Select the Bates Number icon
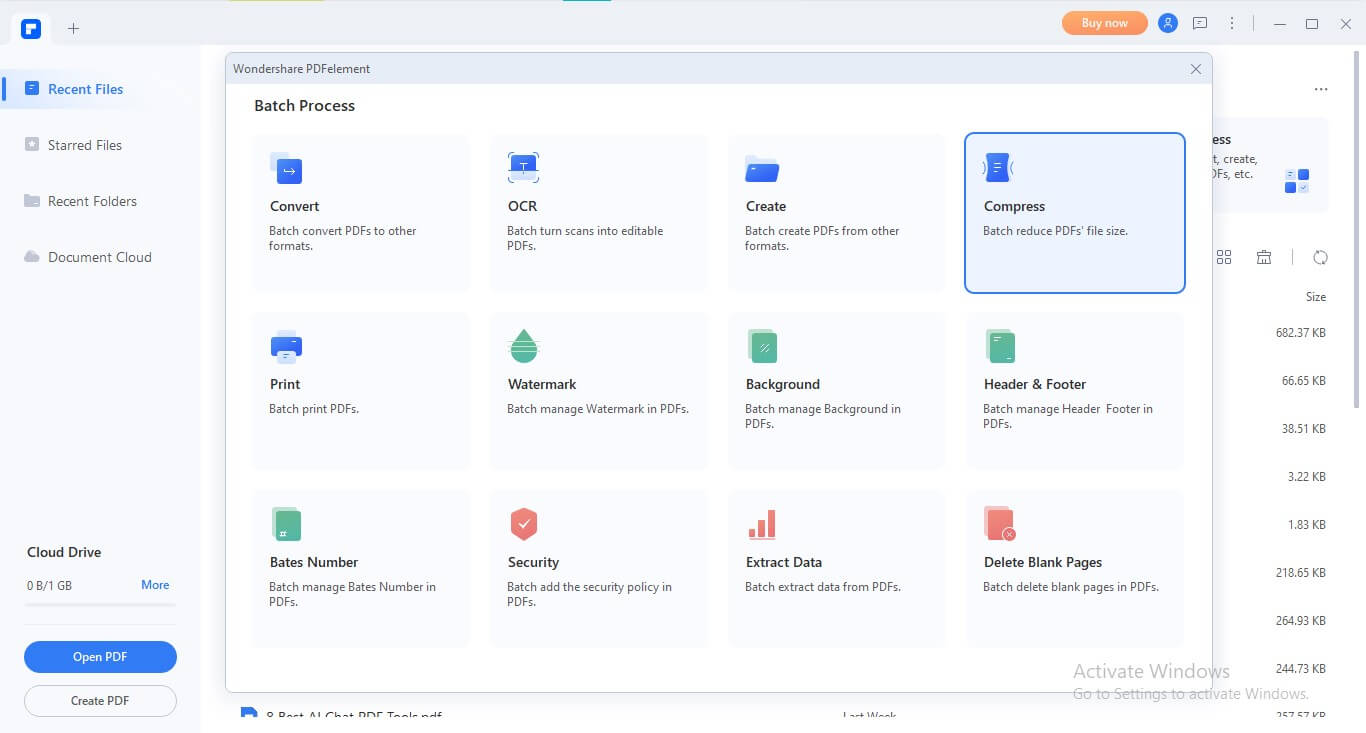This screenshot has height=733, width=1366. click(286, 524)
